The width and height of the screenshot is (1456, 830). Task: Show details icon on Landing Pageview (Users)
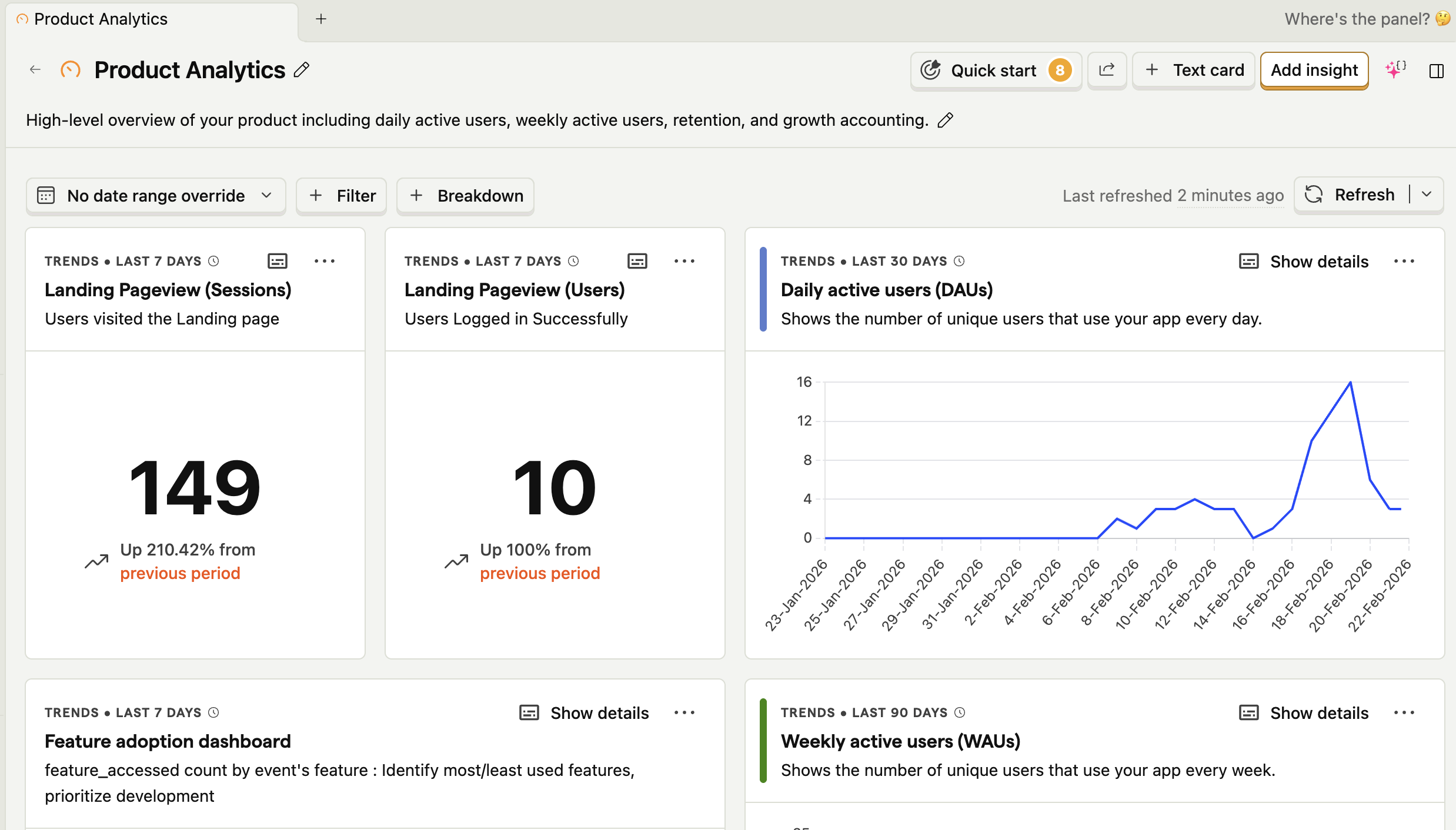(637, 261)
